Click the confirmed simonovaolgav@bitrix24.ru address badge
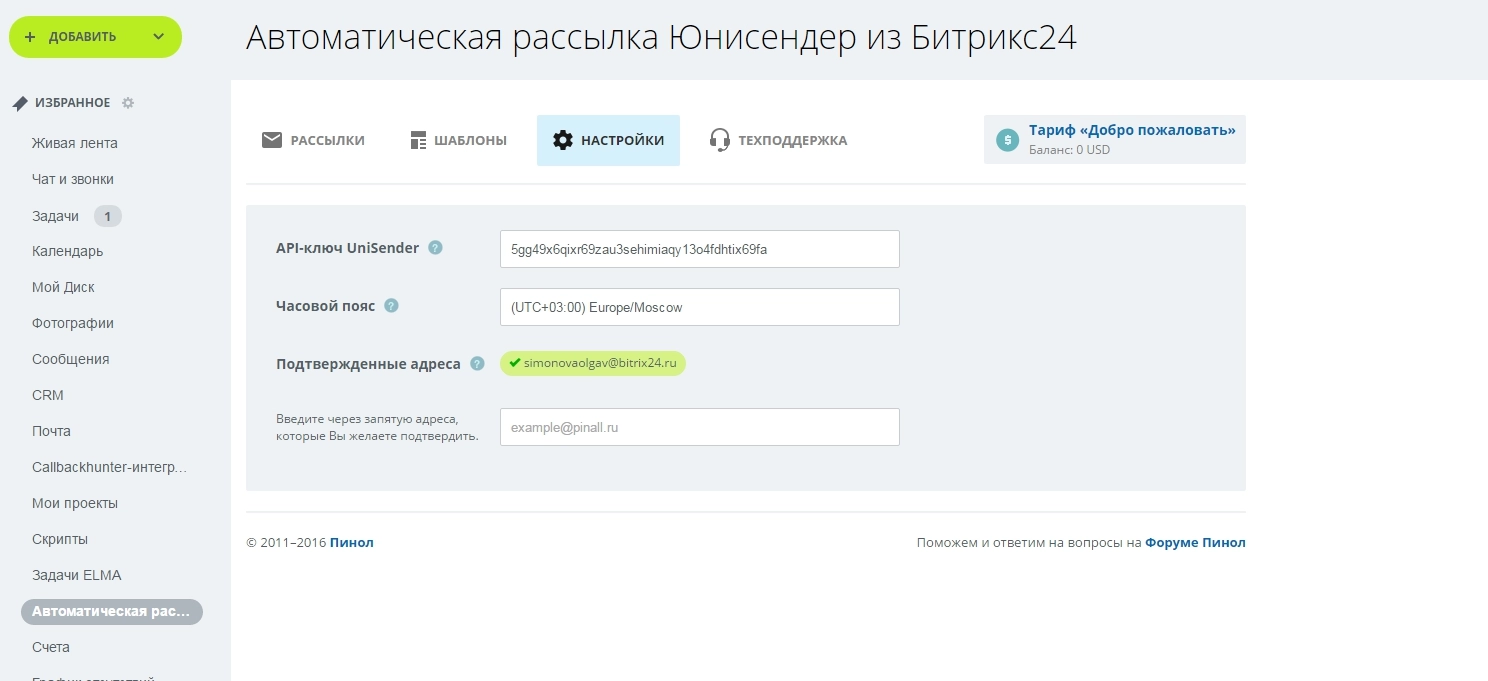This screenshot has height=681, width=1488. [593, 363]
